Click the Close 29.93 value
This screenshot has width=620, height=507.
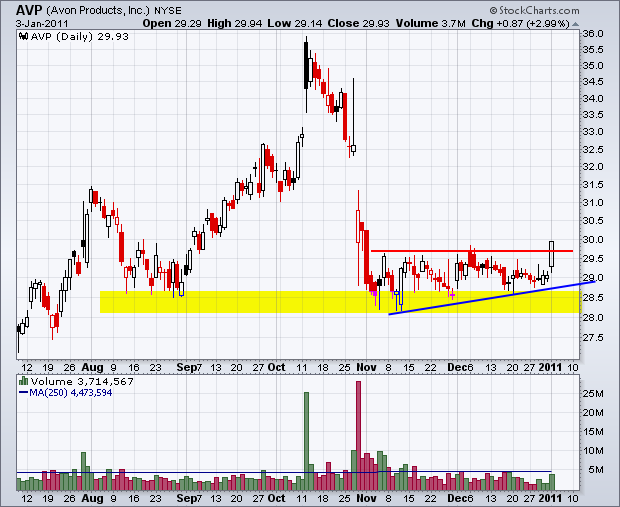(x=359, y=24)
